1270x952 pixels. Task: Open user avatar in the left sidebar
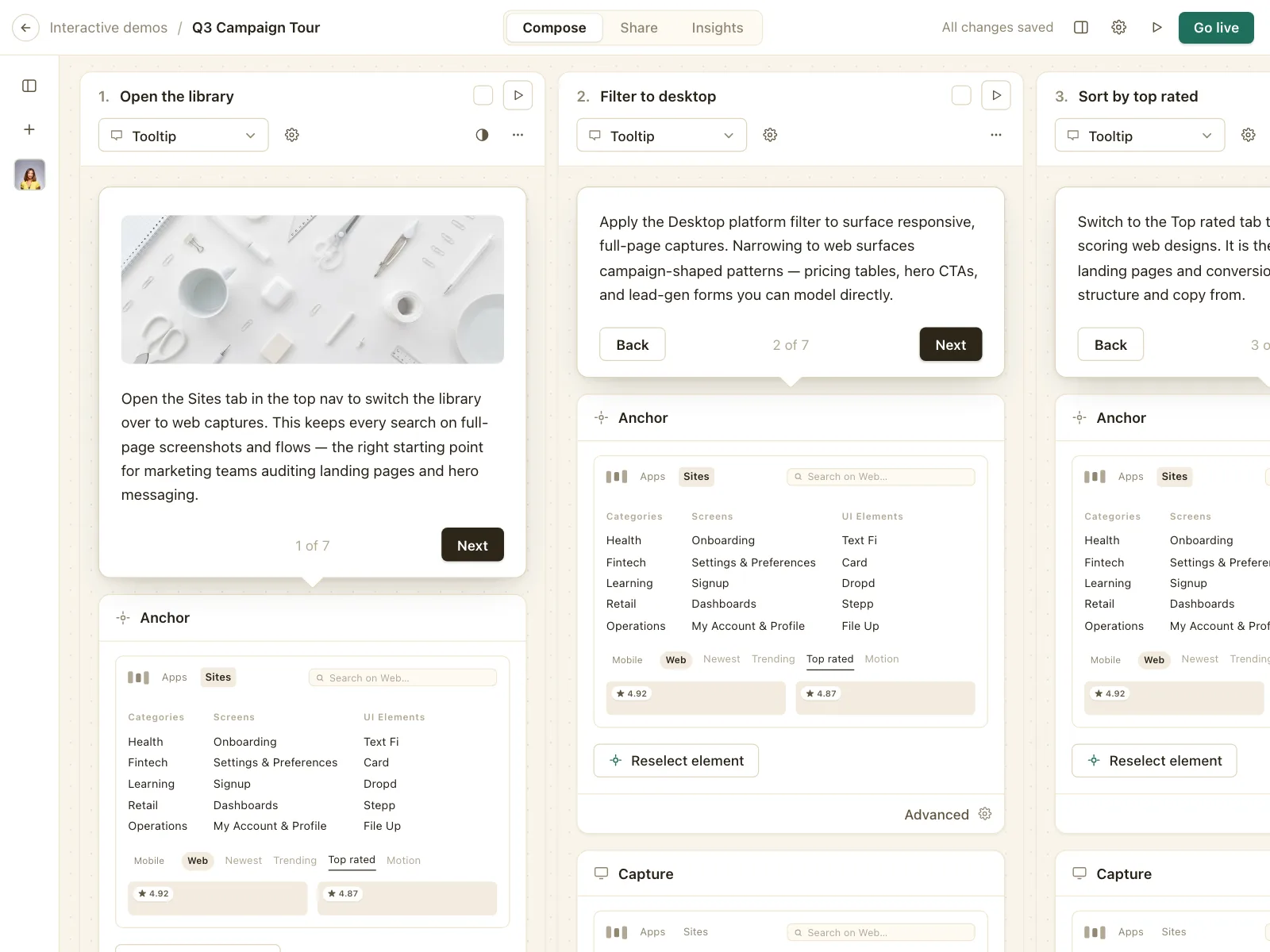point(29,175)
